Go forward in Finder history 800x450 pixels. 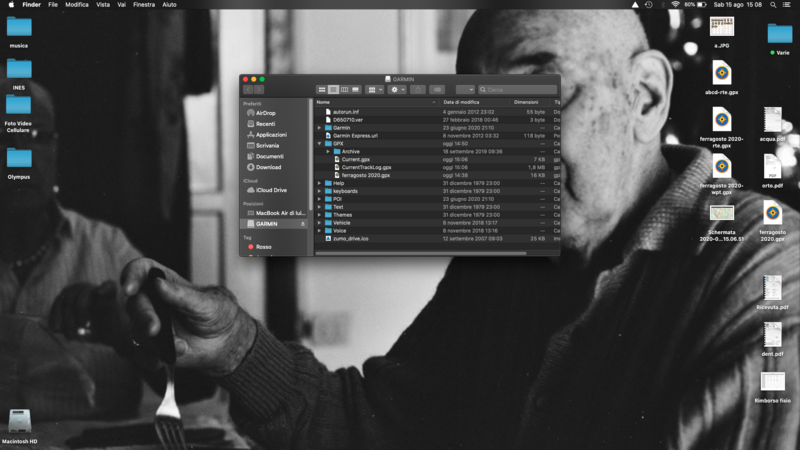coord(259,90)
